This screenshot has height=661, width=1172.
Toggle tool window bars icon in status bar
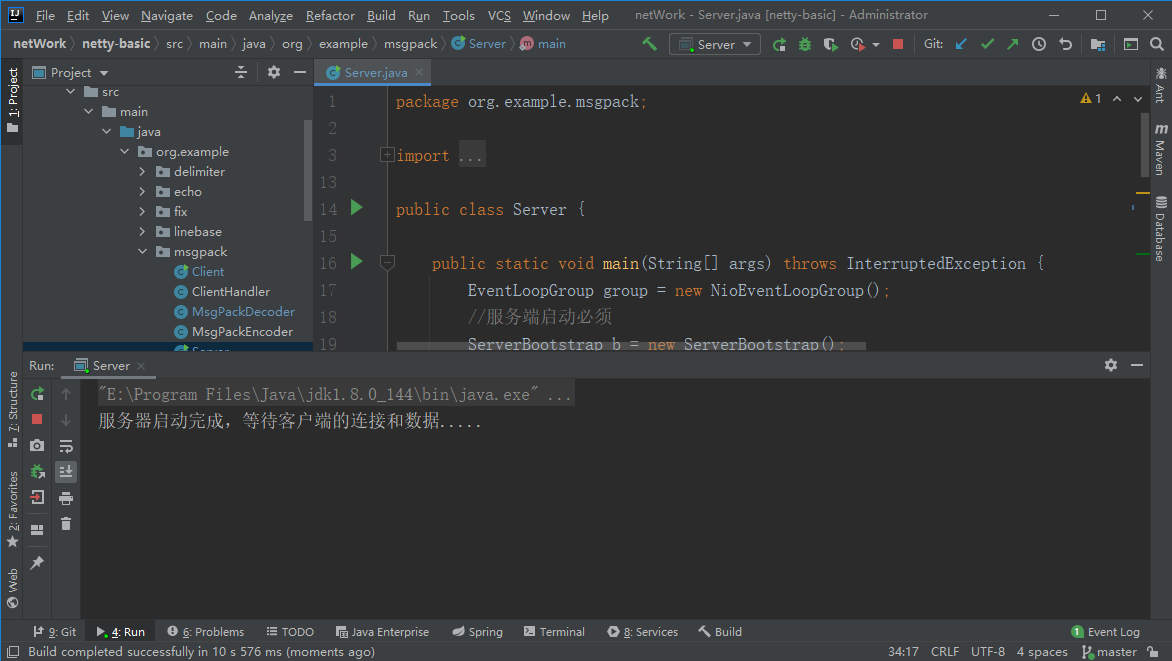pos(13,652)
